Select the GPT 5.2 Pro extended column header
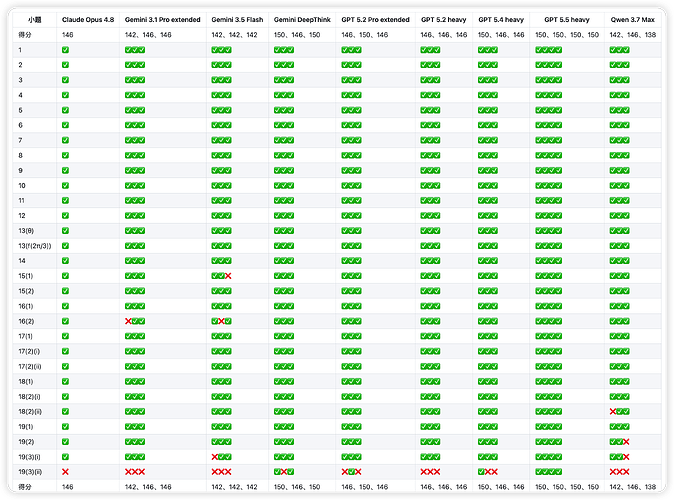Screen dimensions: 674x500 [x=375, y=20]
